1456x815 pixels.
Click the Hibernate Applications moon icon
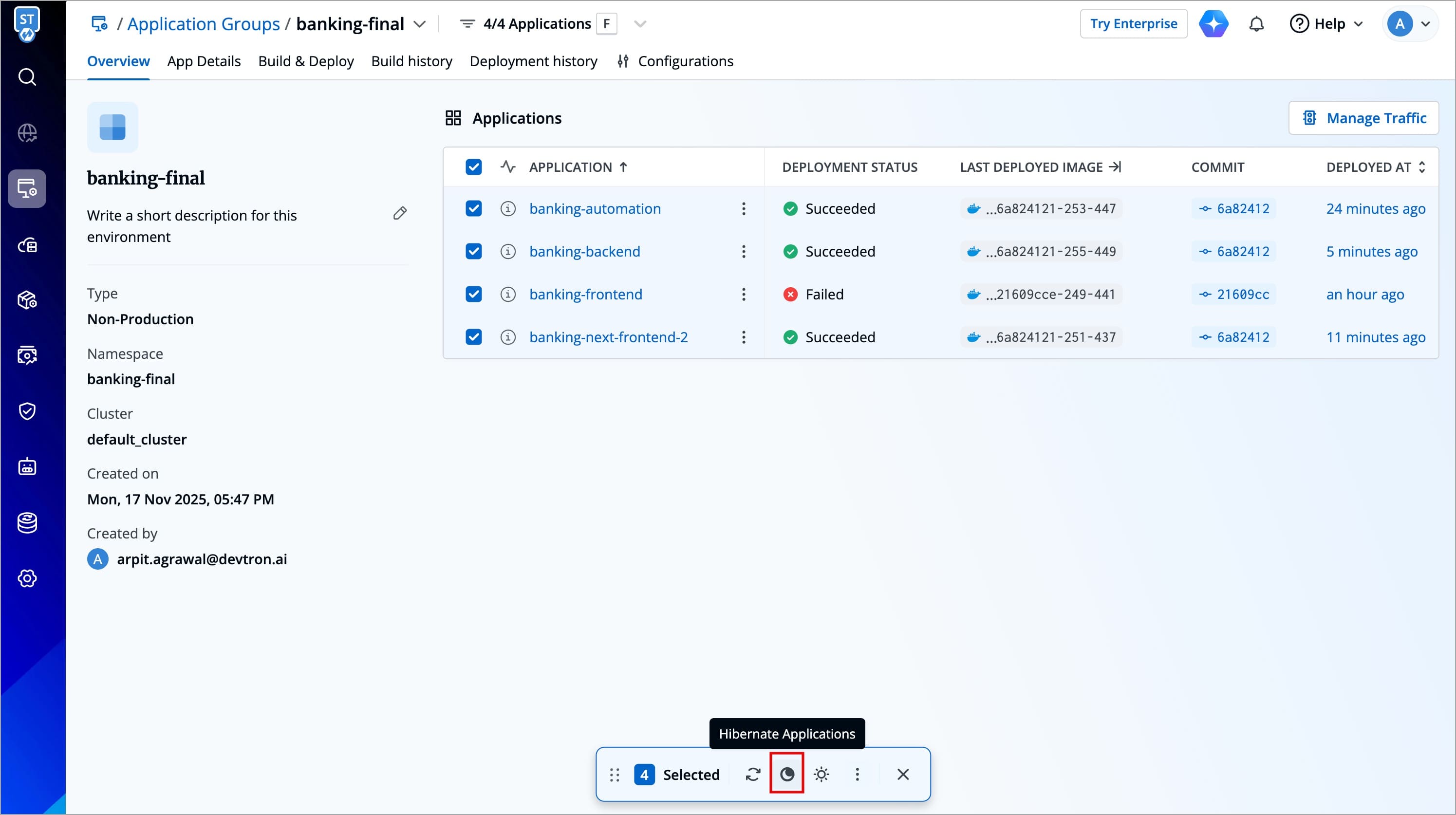(787, 774)
